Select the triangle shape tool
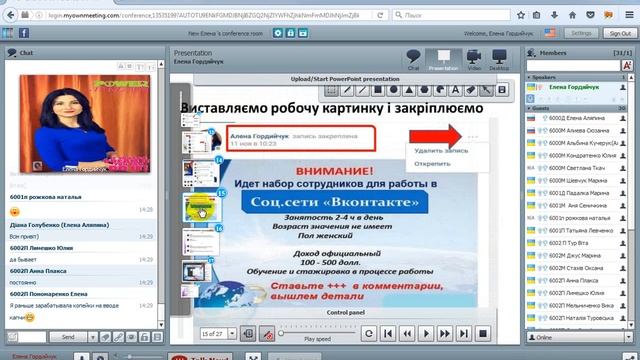 tap(409, 90)
